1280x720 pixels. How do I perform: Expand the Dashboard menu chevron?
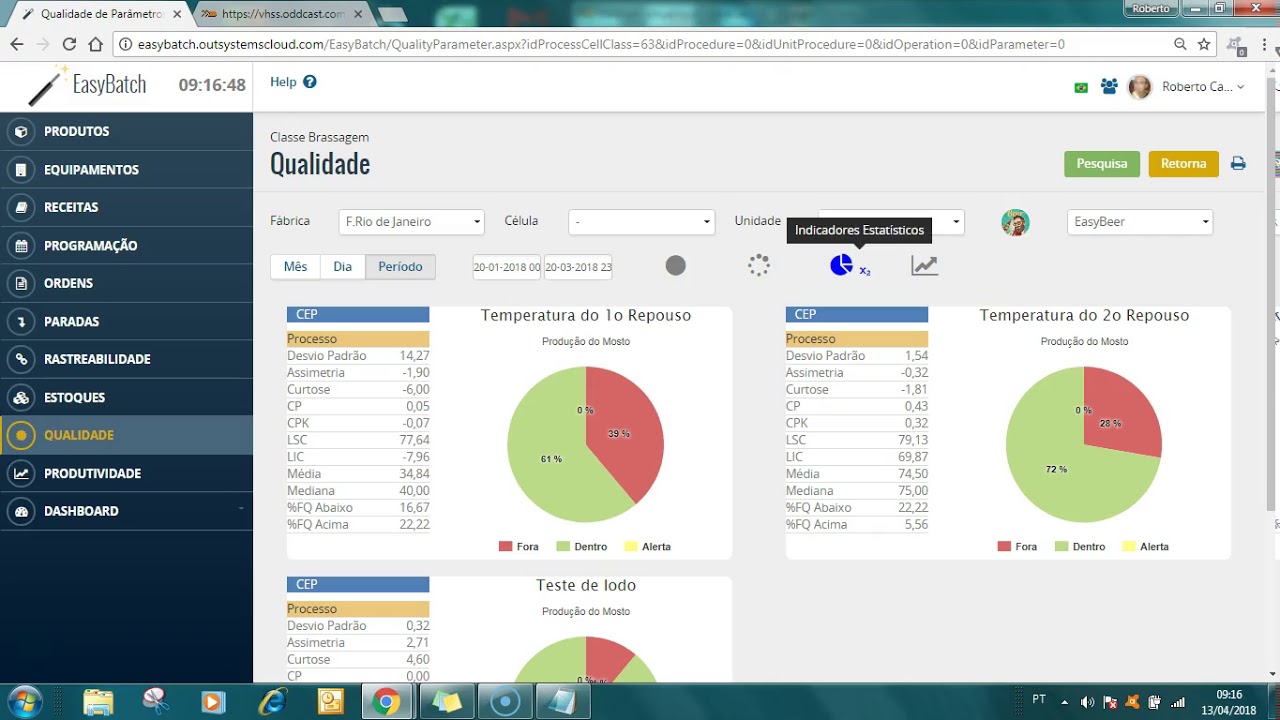(x=240, y=509)
